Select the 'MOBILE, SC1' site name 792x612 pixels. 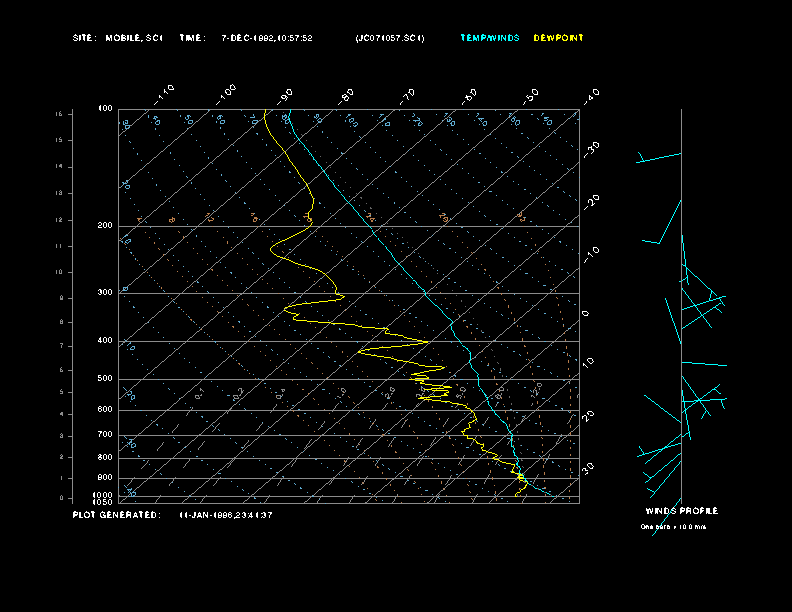[x=134, y=38]
